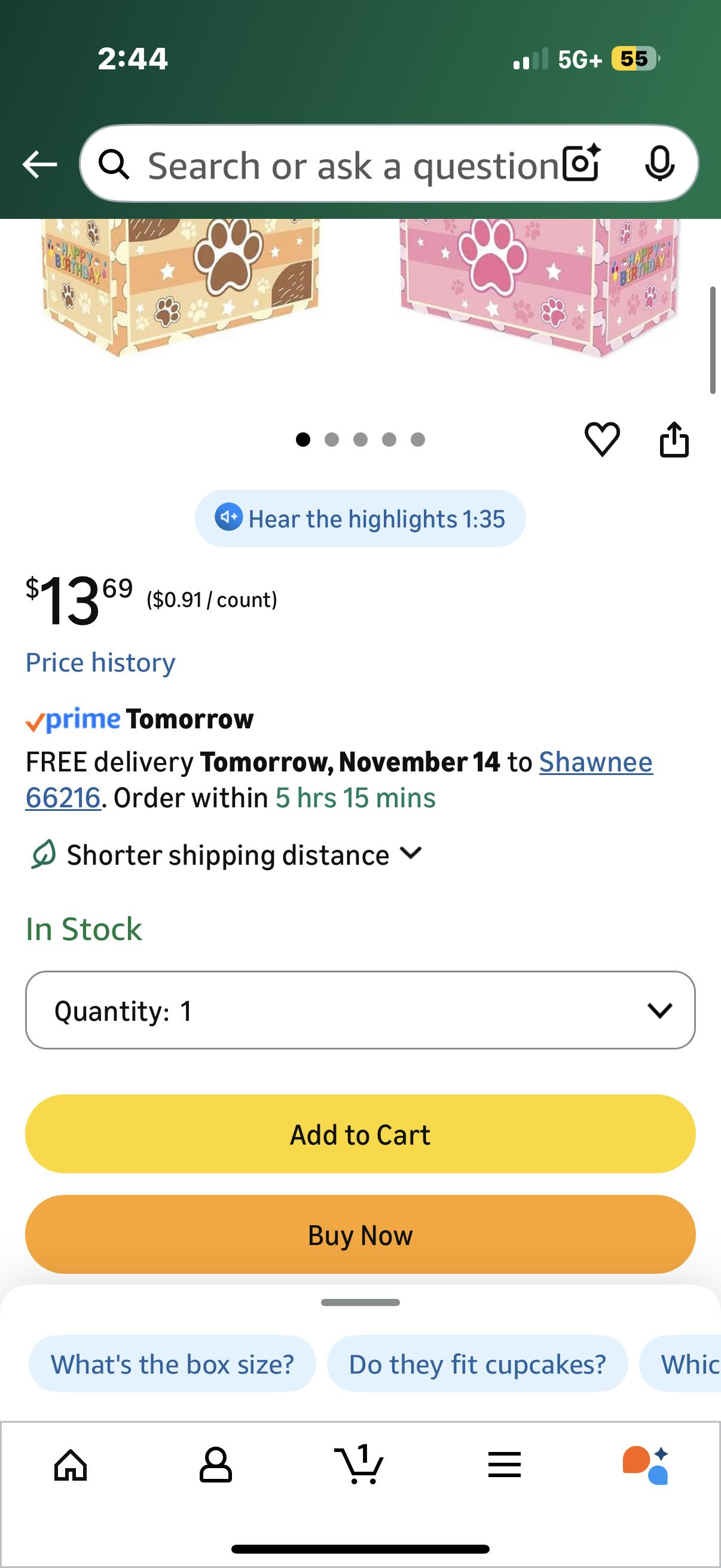Viewport: 721px width, 1568px height.
Task: Open the shopping cart icon
Action: (359, 1465)
